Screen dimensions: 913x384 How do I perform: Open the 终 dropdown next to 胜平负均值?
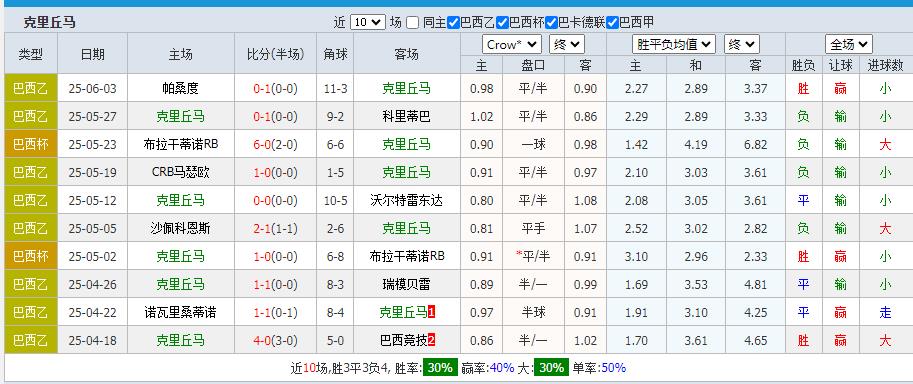point(742,44)
